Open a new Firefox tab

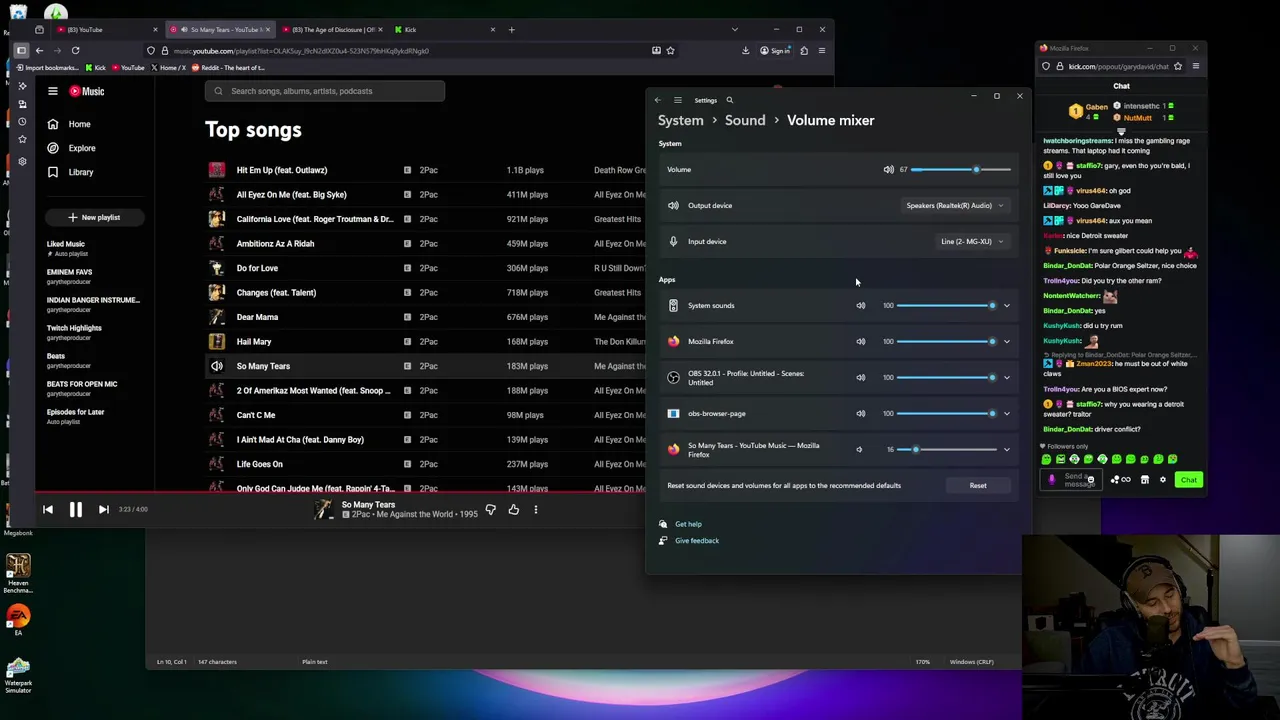(511, 29)
